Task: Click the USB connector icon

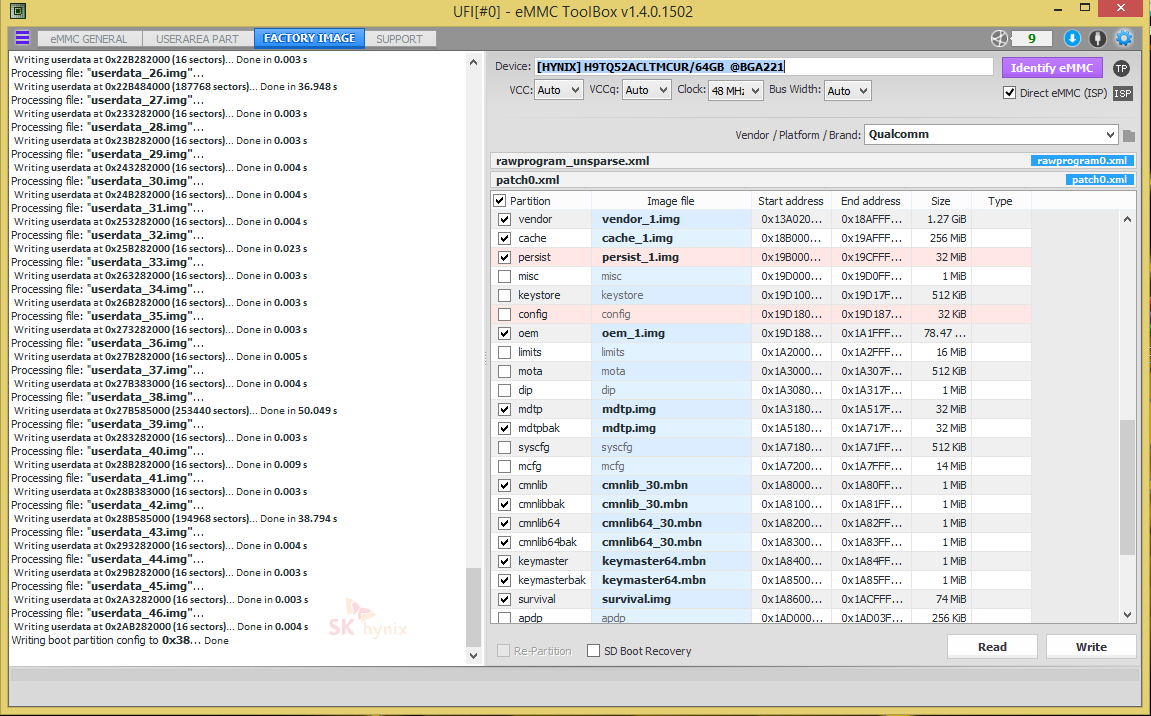Action: pos(1098,39)
